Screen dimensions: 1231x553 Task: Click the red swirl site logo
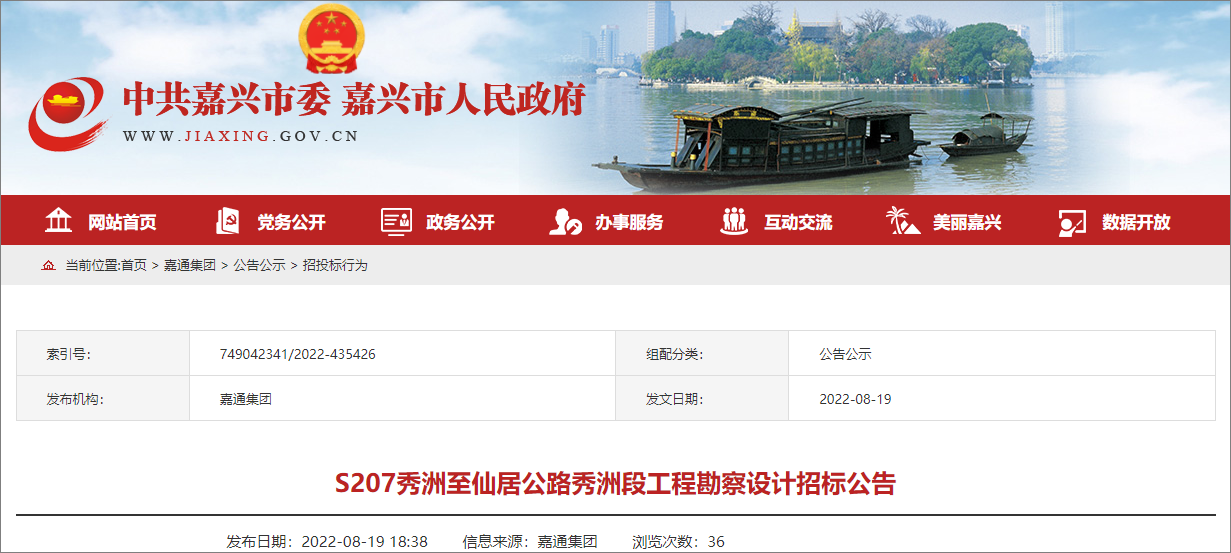coord(67,113)
